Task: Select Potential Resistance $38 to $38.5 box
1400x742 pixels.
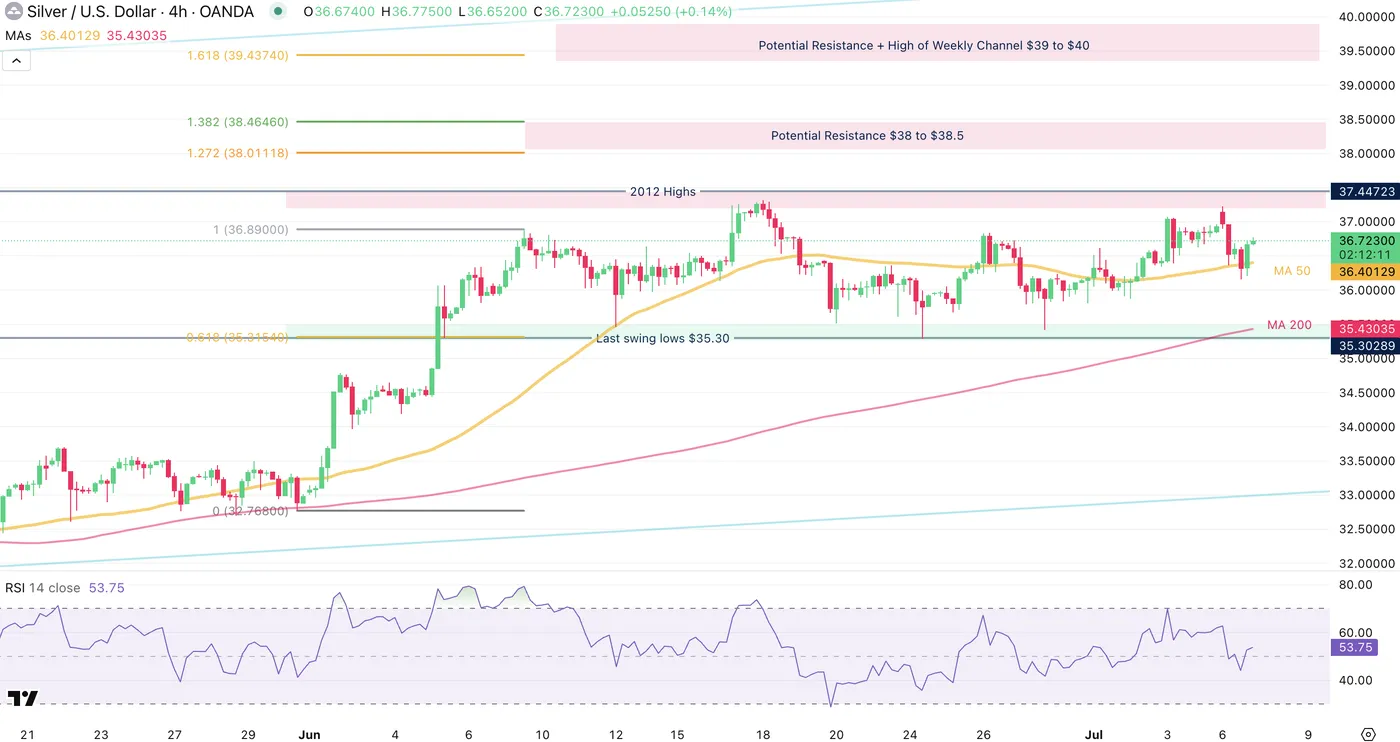Action: (866, 136)
